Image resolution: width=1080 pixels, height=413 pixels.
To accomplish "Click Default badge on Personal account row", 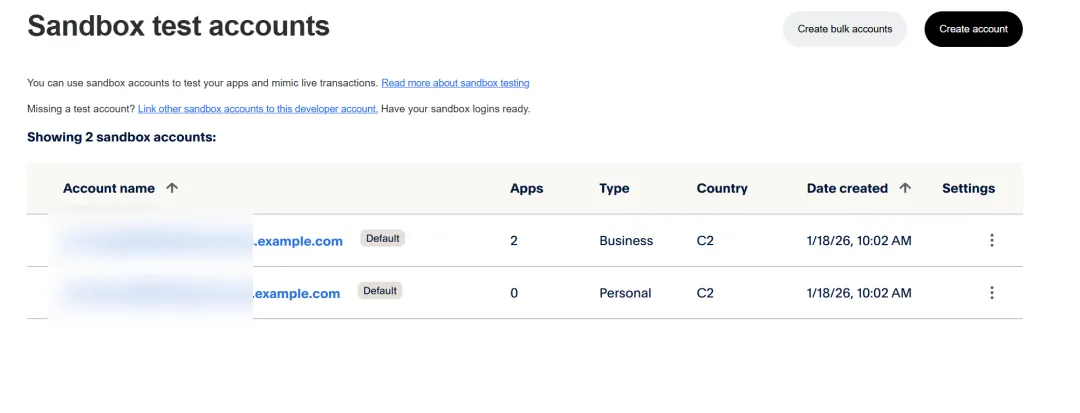I will pos(380,291).
